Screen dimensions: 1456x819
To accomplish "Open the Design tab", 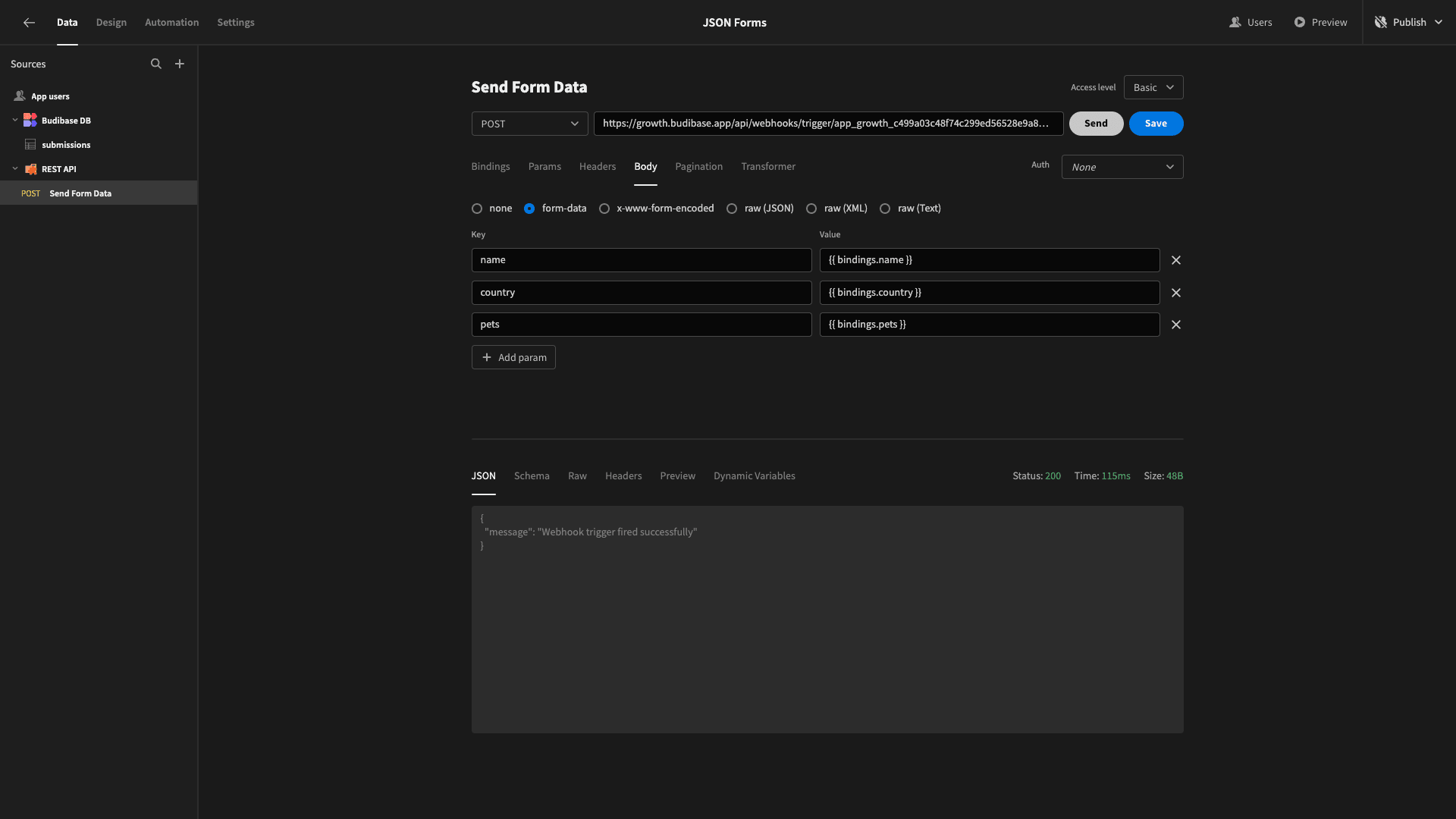I will click(x=111, y=23).
